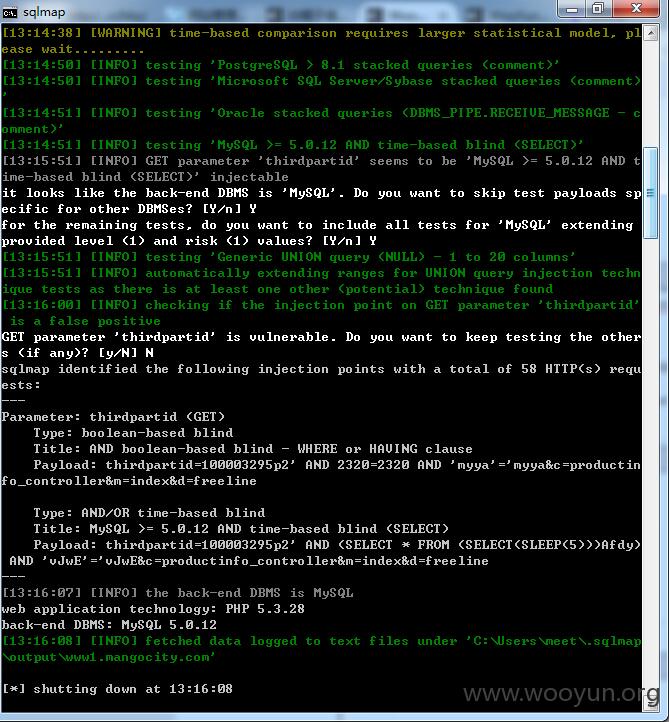Image resolution: width=669 pixels, height=722 pixels.
Task: Click 'sqlmap identified the following injection points' line
Action: [x=321, y=369]
